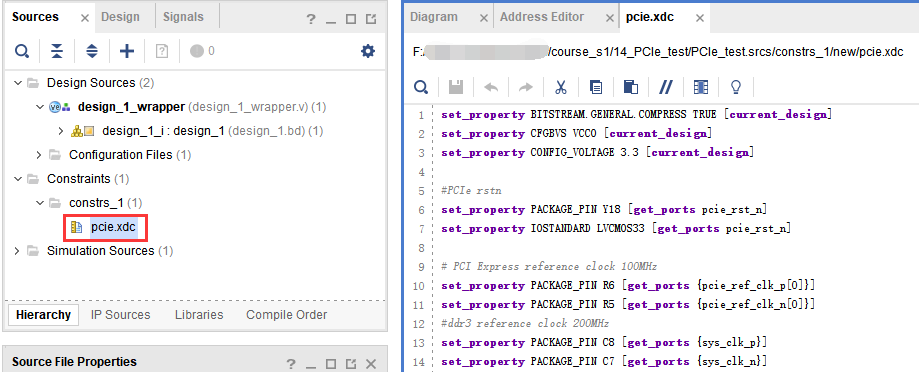The height and width of the screenshot is (372, 919).
Task: Redo edit in text editor
Action: click(x=526, y=88)
